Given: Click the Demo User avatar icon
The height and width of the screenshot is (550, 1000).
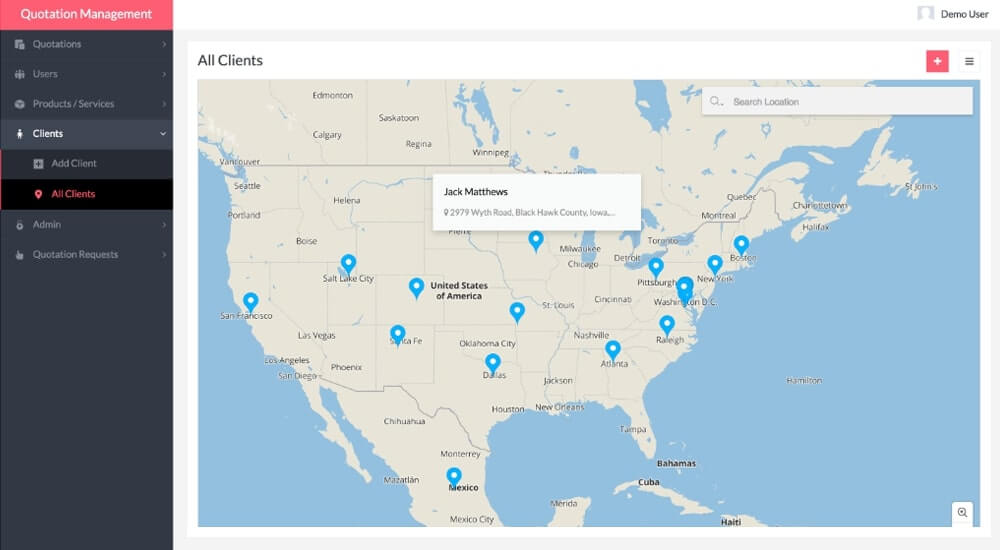Looking at the screenshot, I should click(926, 14).
